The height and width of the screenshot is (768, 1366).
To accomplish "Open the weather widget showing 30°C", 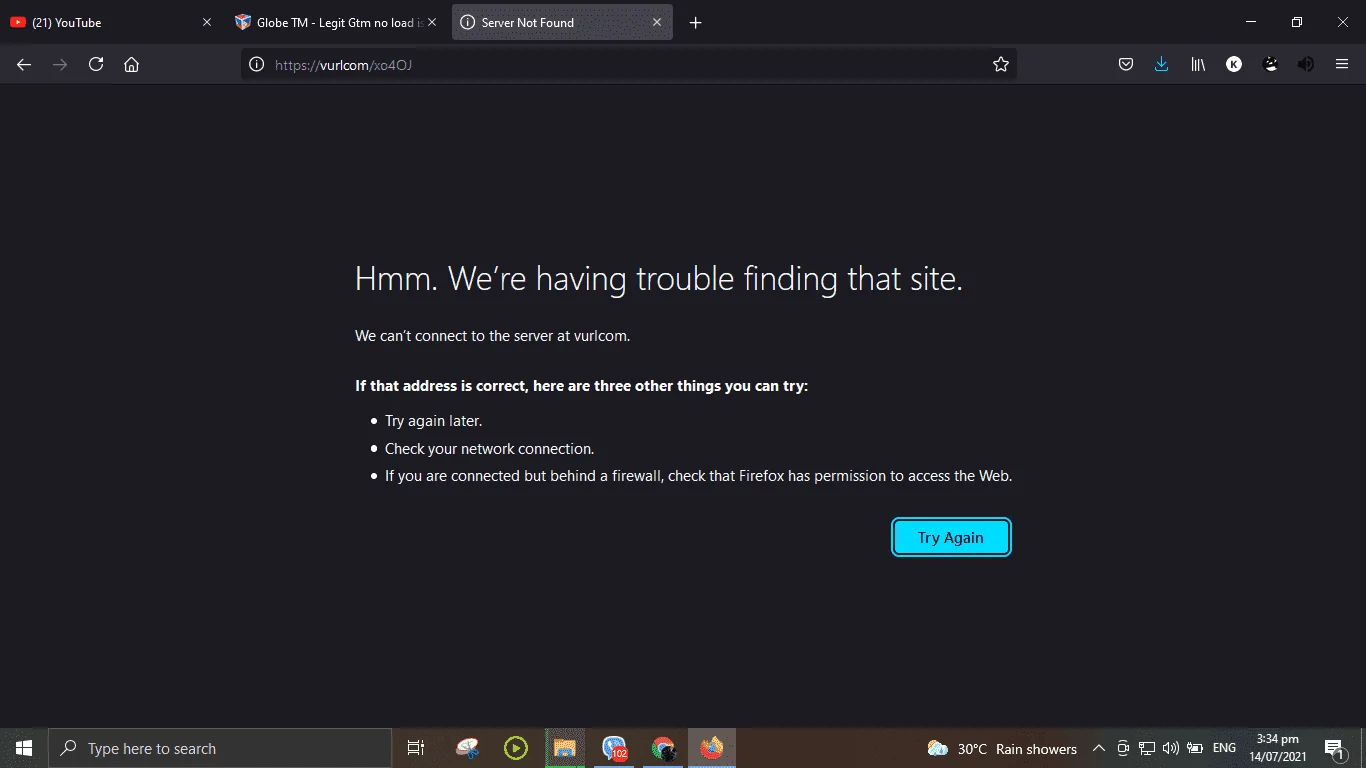I will [x=1002, y=748].
